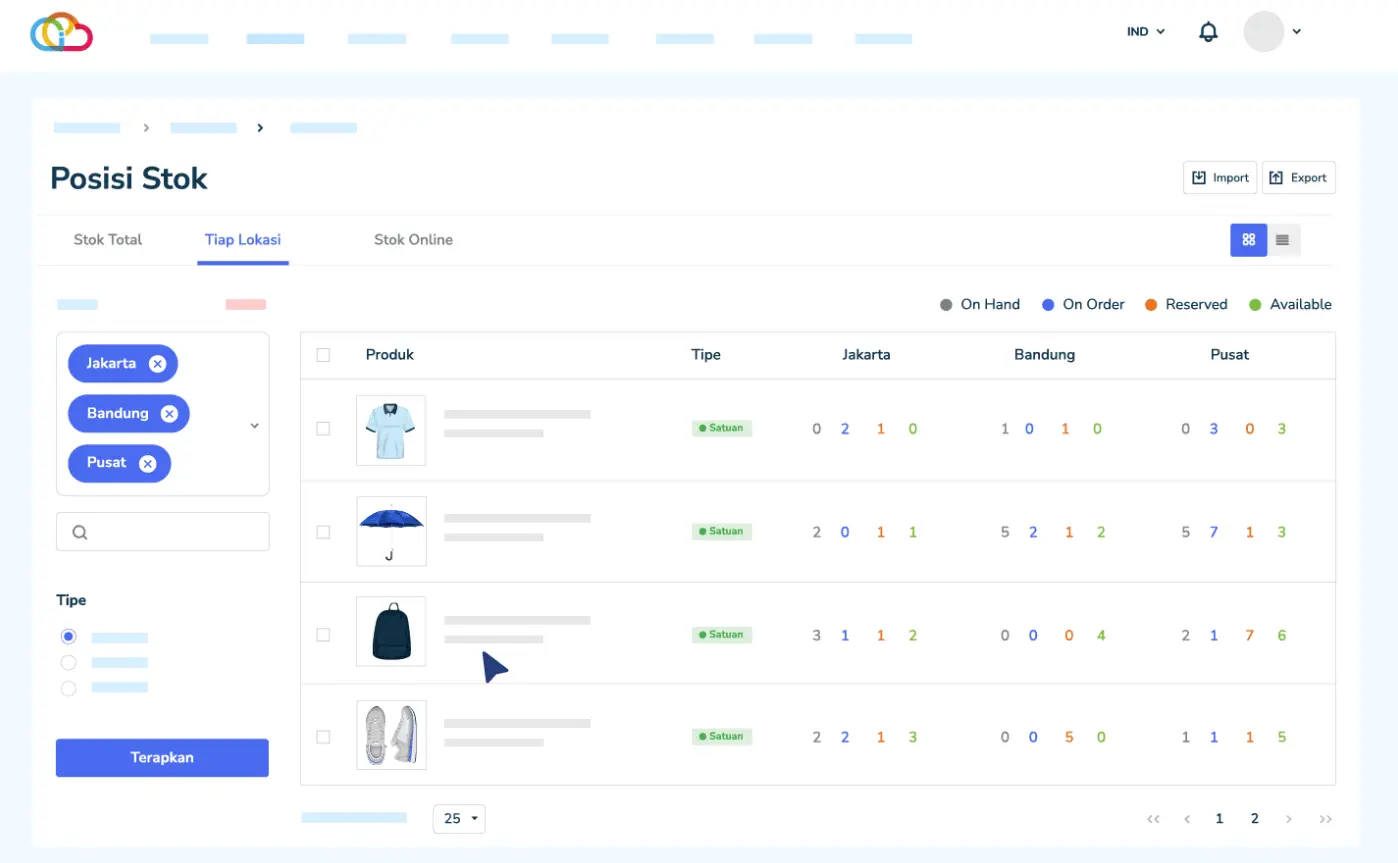The width and height of the screenshot is (1398, 863).
Task: Check the checkbox on the umbrella product row
Action: pos(323,531)
